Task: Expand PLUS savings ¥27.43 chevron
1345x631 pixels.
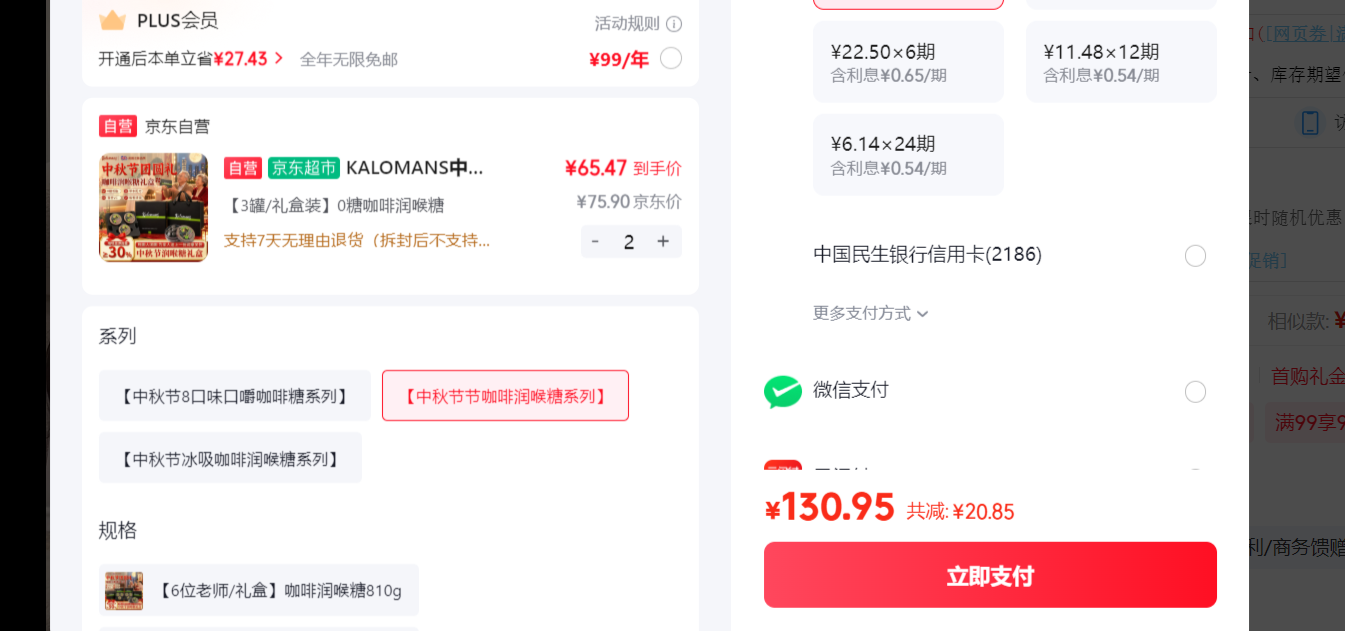Action: pos(279,59)
